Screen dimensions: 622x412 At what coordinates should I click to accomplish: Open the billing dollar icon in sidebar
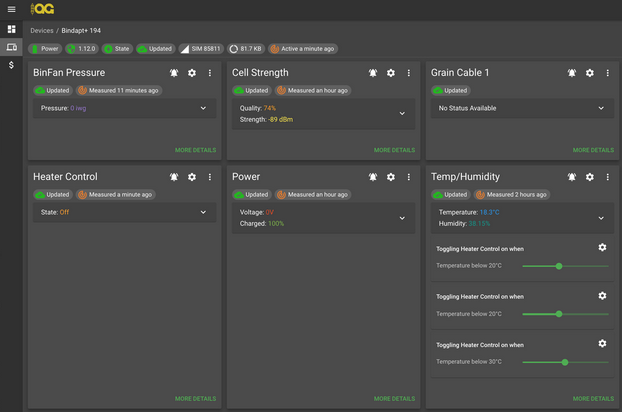pyautogui.click(x=11, y=65)
